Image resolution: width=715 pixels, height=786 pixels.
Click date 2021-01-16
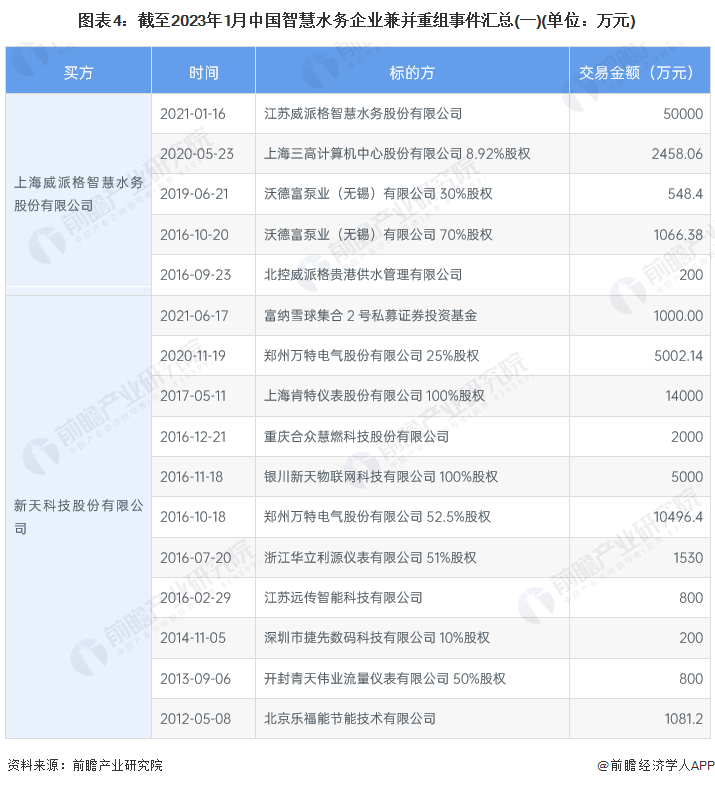(x=193, y=114)
